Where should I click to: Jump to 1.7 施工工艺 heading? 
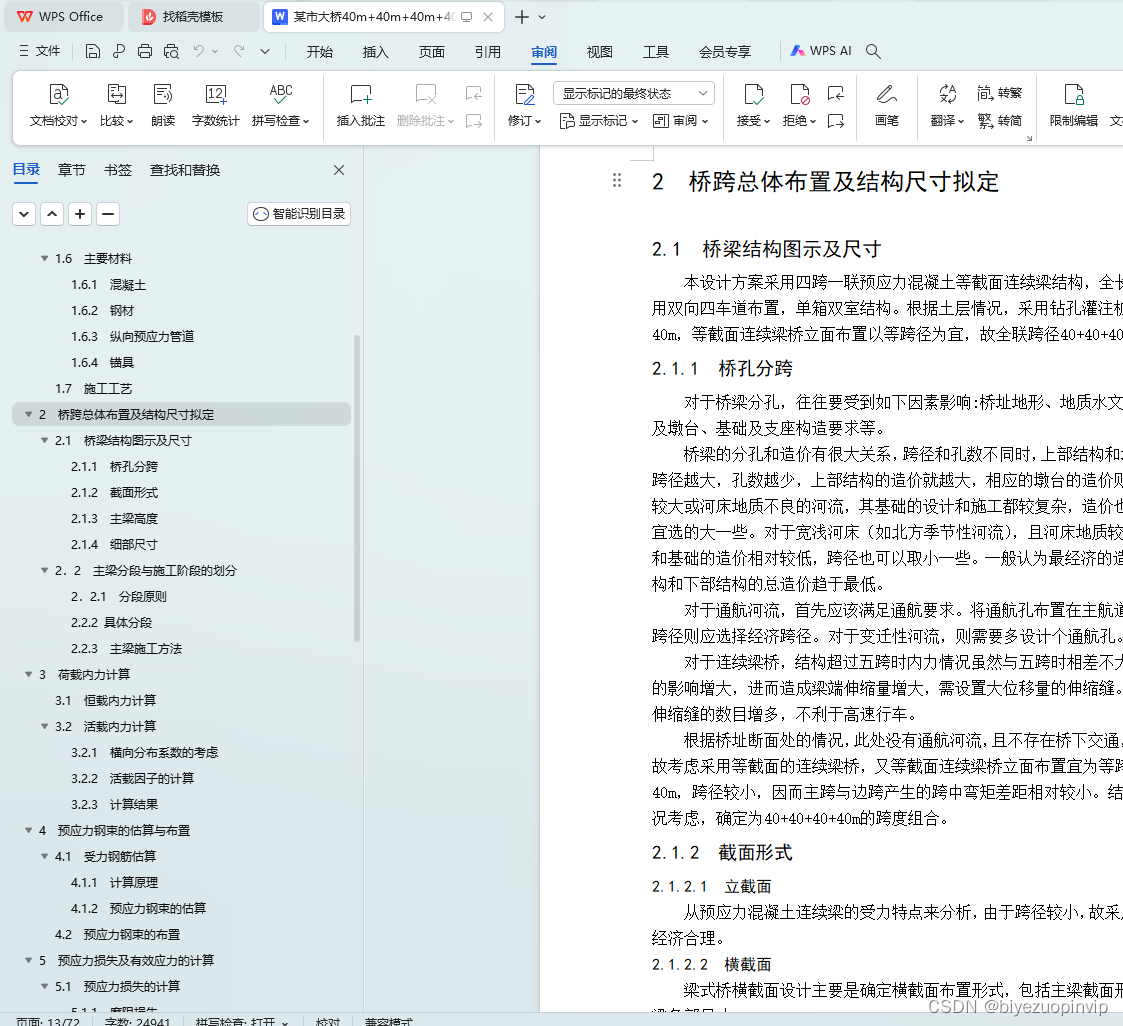[x=94, y=389]
